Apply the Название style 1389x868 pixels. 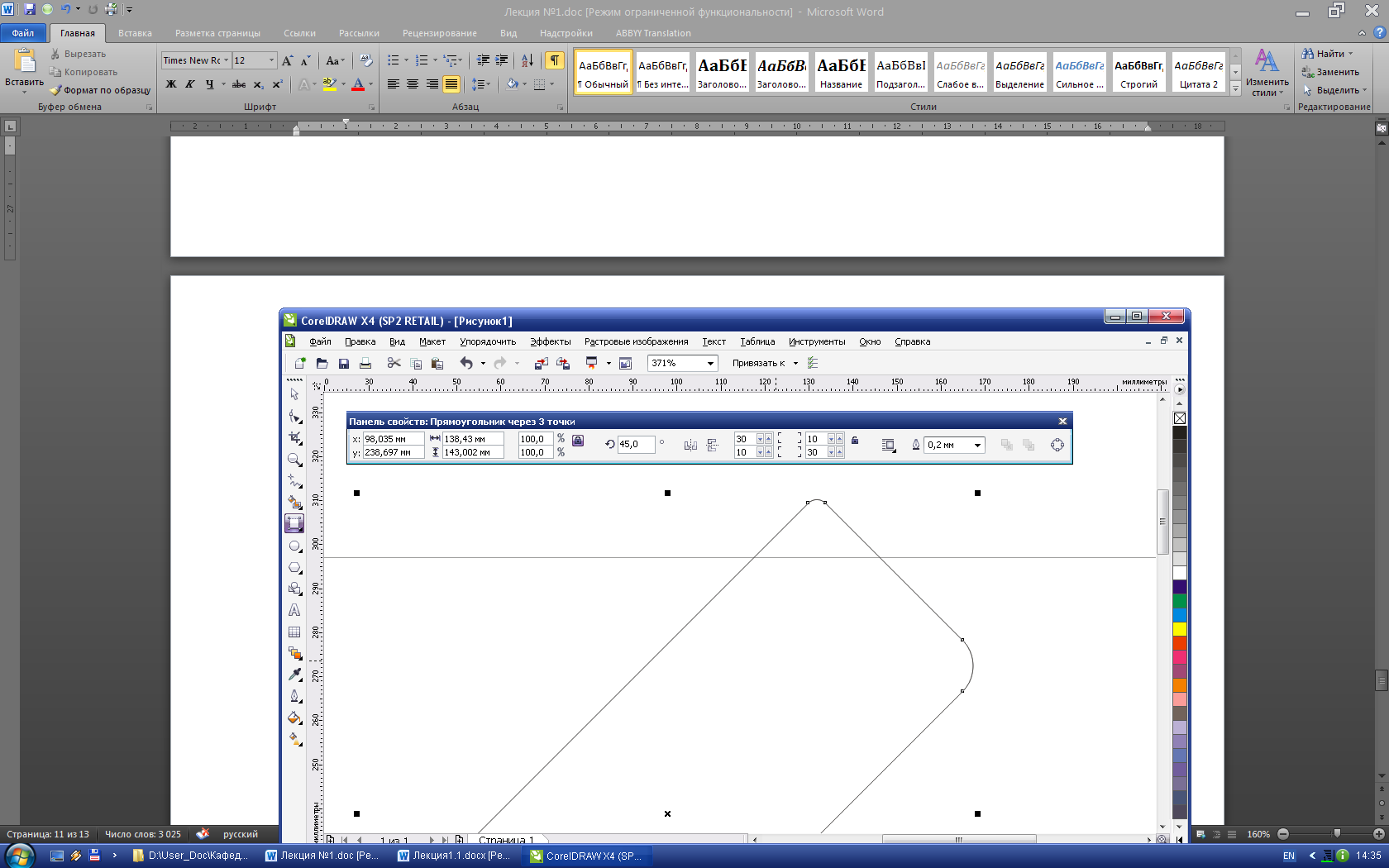coord(842,72)
